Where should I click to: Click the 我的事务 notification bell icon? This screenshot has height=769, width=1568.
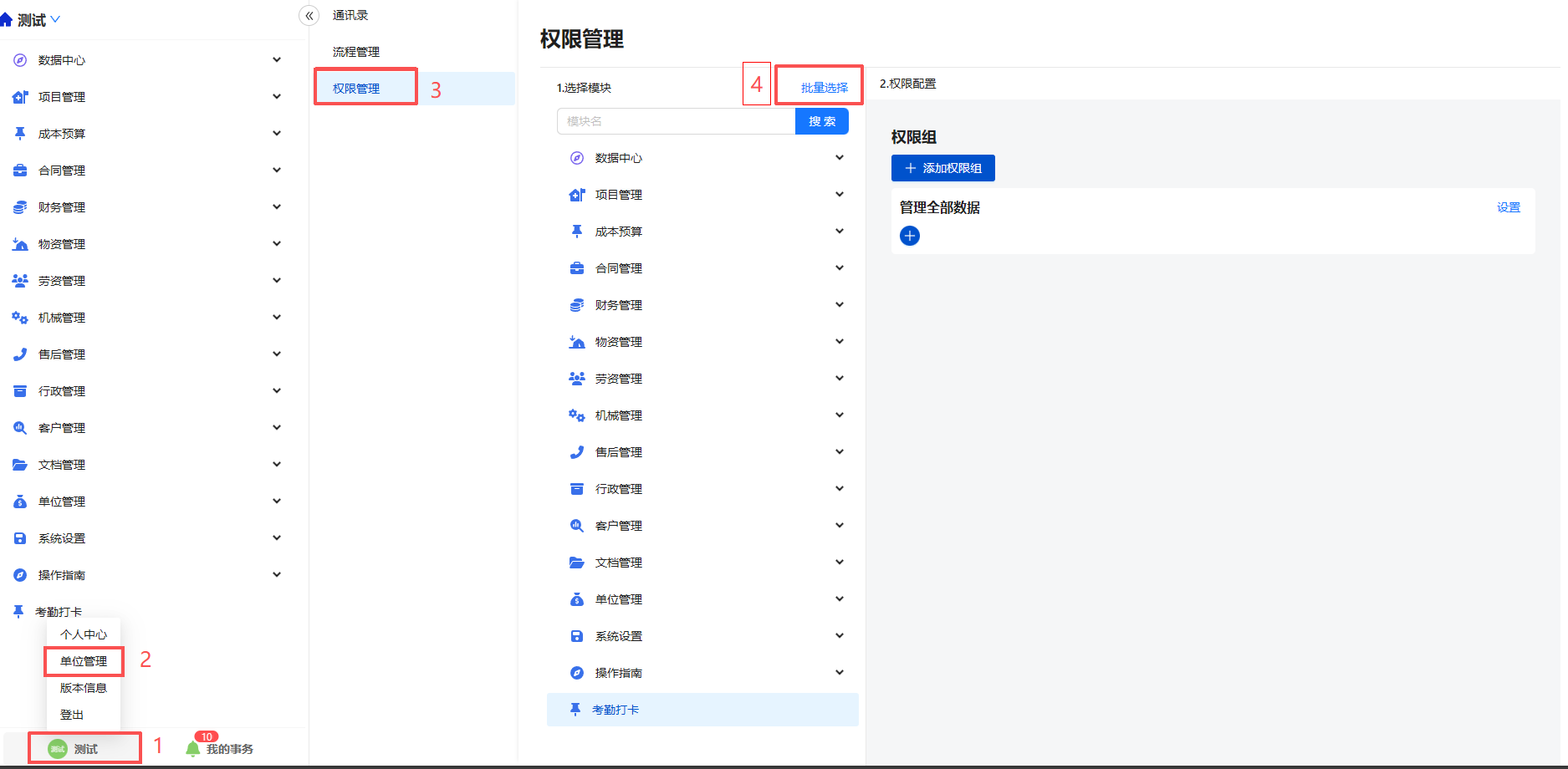193,748
